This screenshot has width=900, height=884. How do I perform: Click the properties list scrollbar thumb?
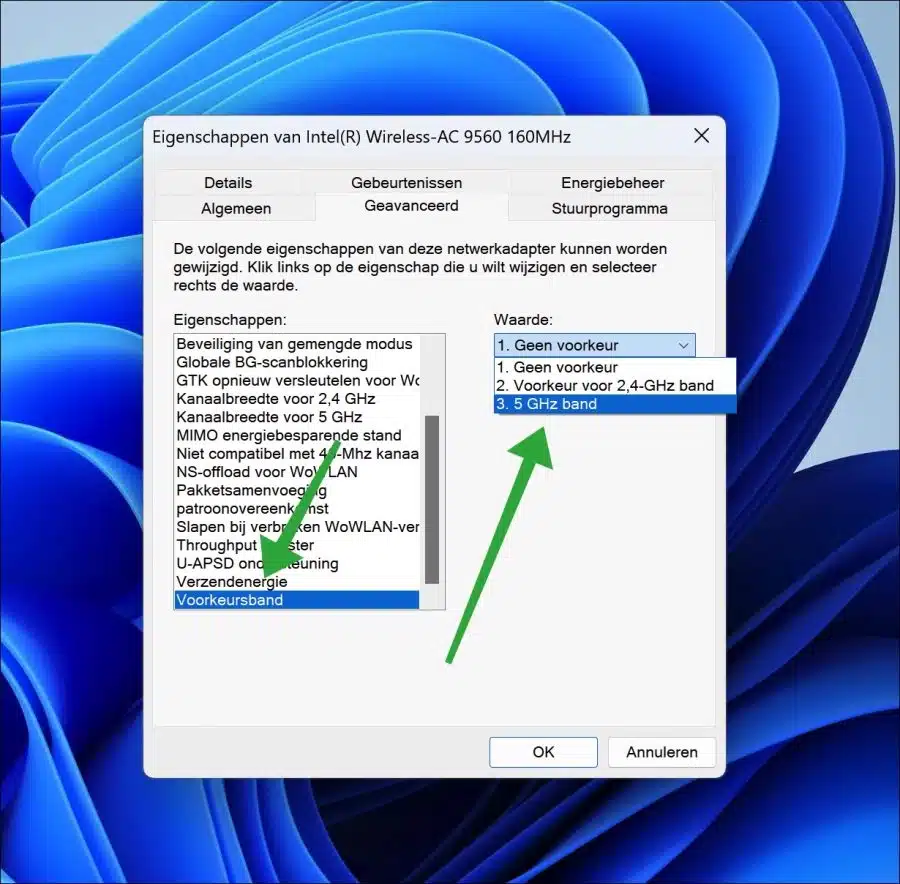tap(432, 499)
